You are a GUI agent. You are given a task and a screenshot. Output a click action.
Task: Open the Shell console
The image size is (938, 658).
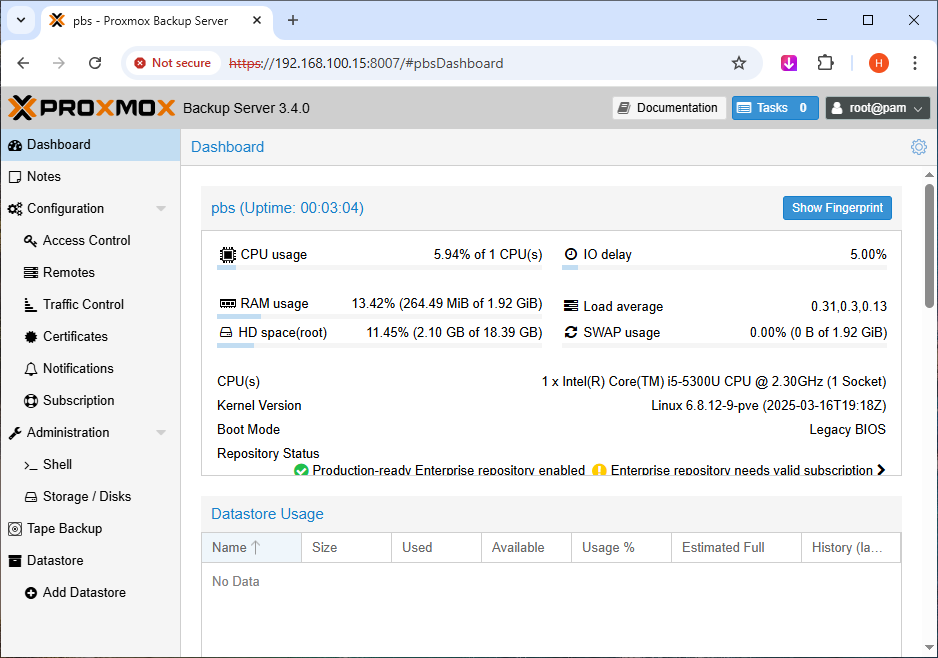90,465
